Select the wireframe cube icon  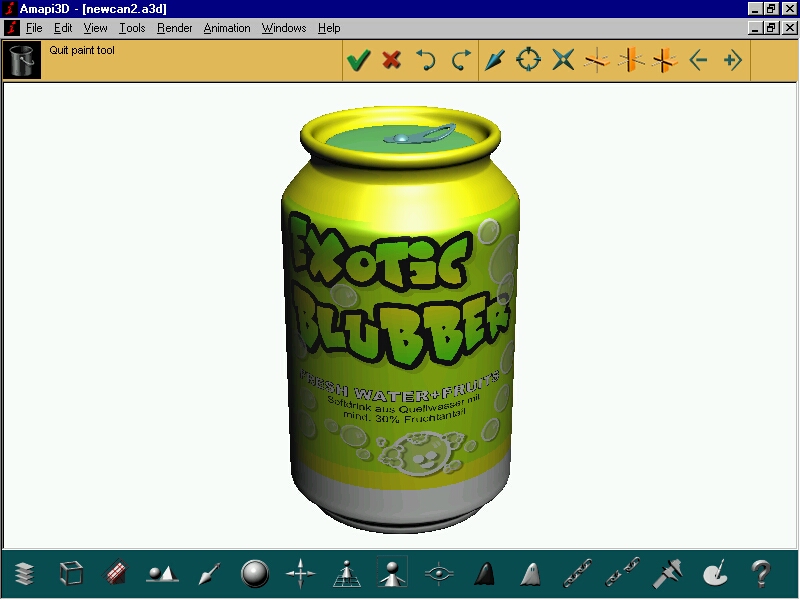coord(71,574)
